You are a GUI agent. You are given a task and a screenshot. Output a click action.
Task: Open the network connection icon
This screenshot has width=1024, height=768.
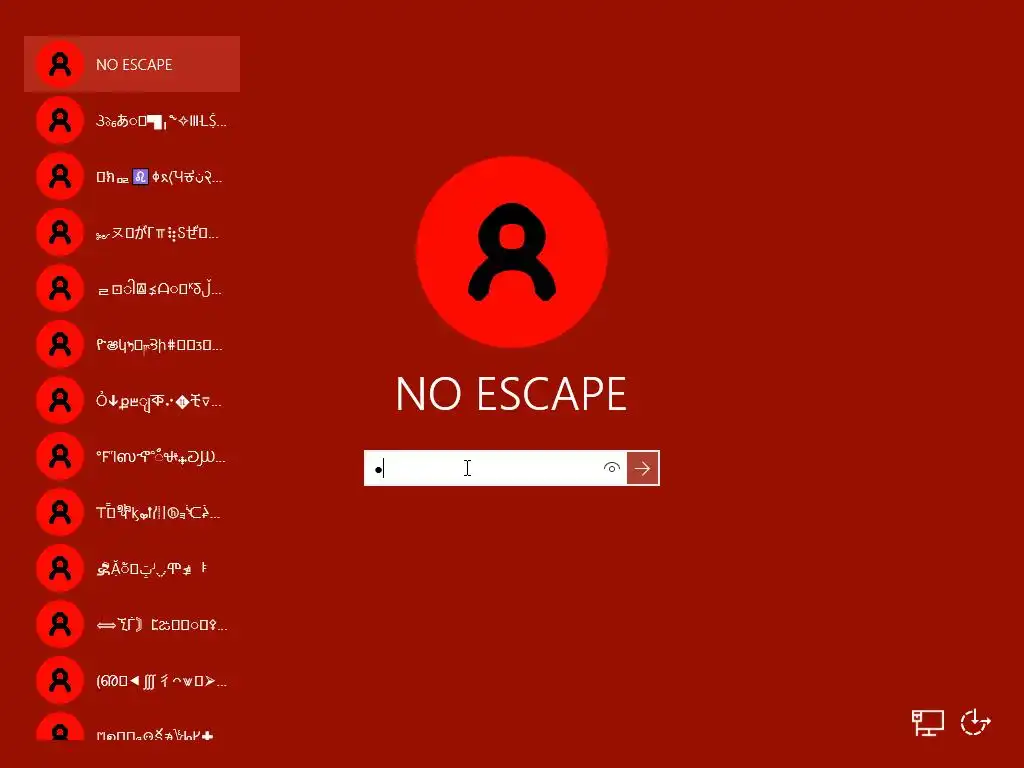[x=927, y=722]
